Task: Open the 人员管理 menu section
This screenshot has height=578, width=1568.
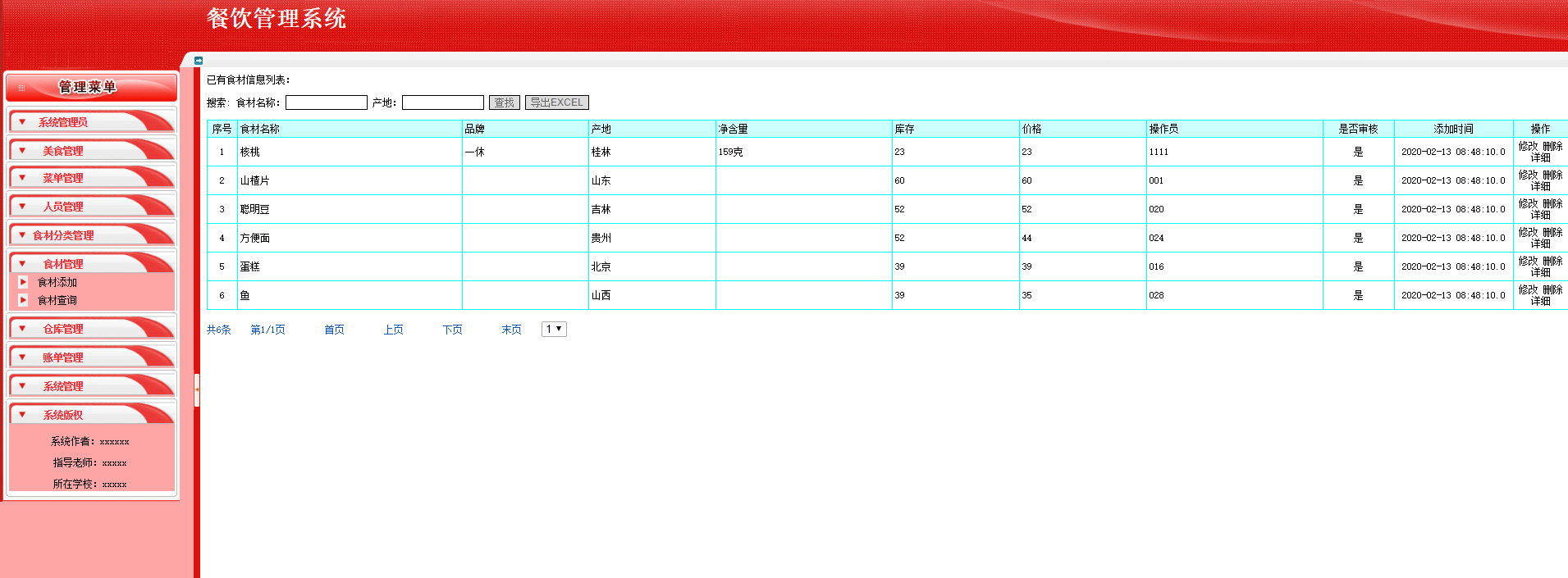Action: coord(63,207)
